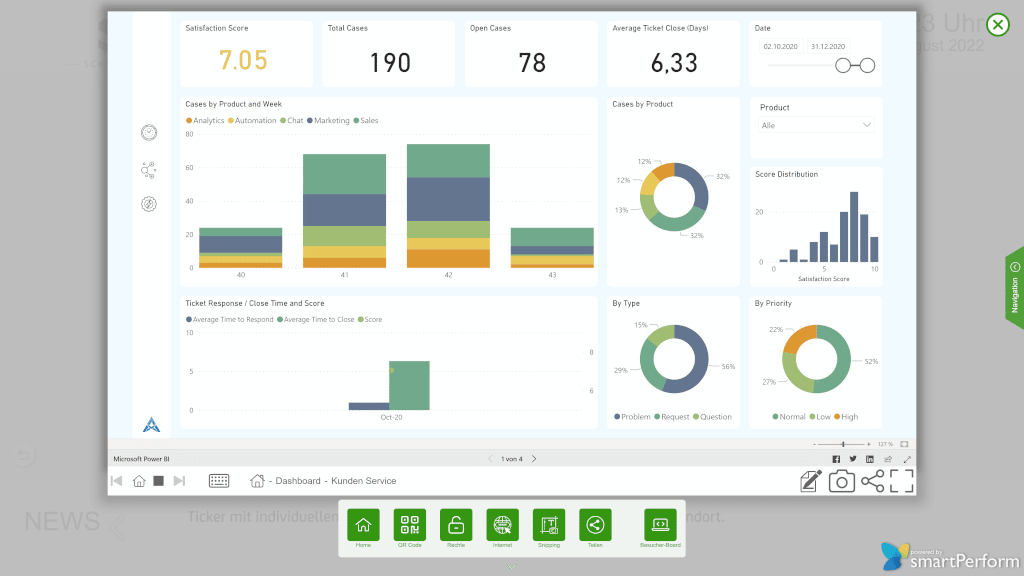The height and width of the screenshot is (576, 1024).
Task: Click the circular target icon in sidebar
Action: (149, 204)
